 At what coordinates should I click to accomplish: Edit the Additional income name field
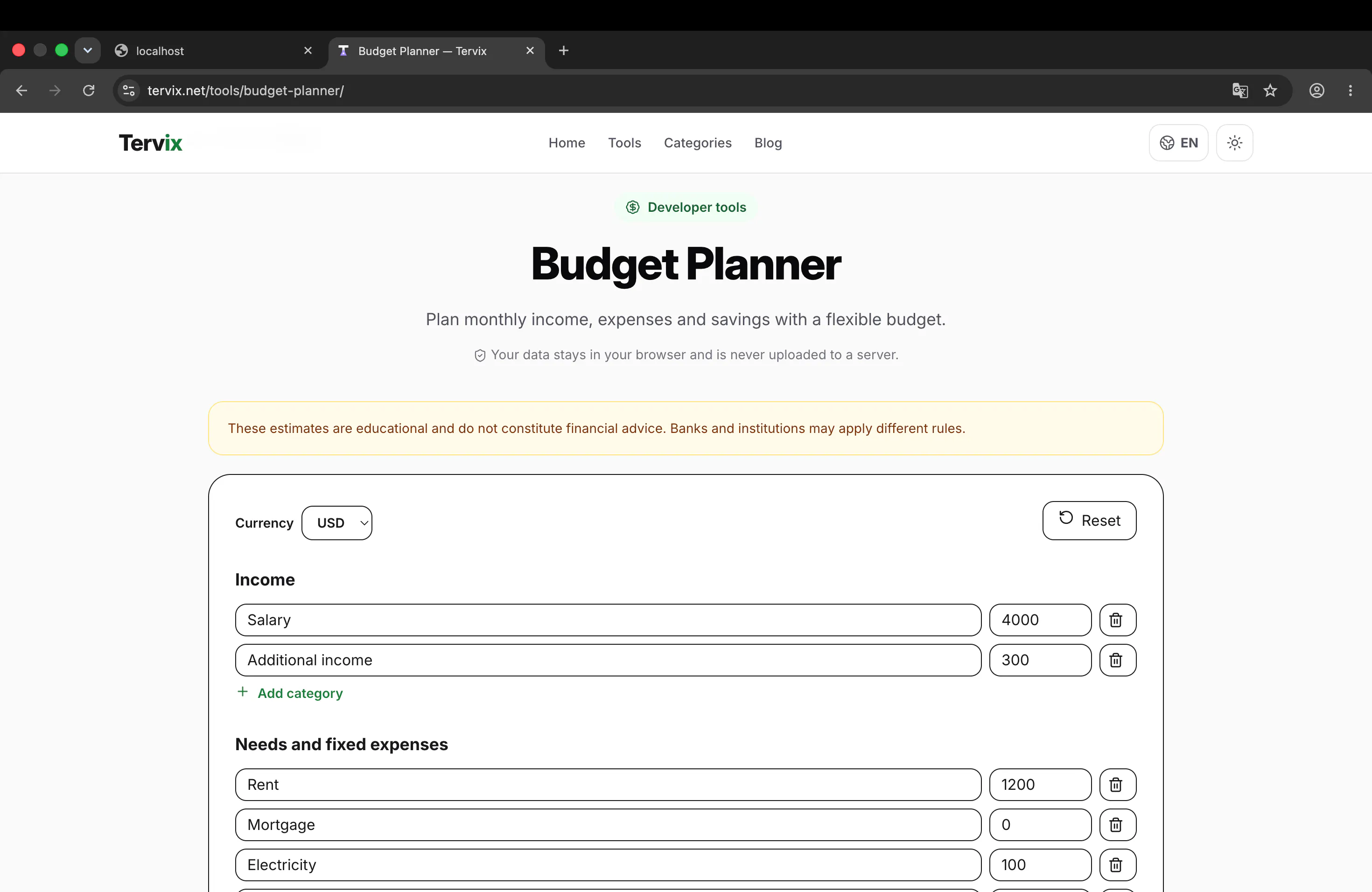(x=608, y=660)
